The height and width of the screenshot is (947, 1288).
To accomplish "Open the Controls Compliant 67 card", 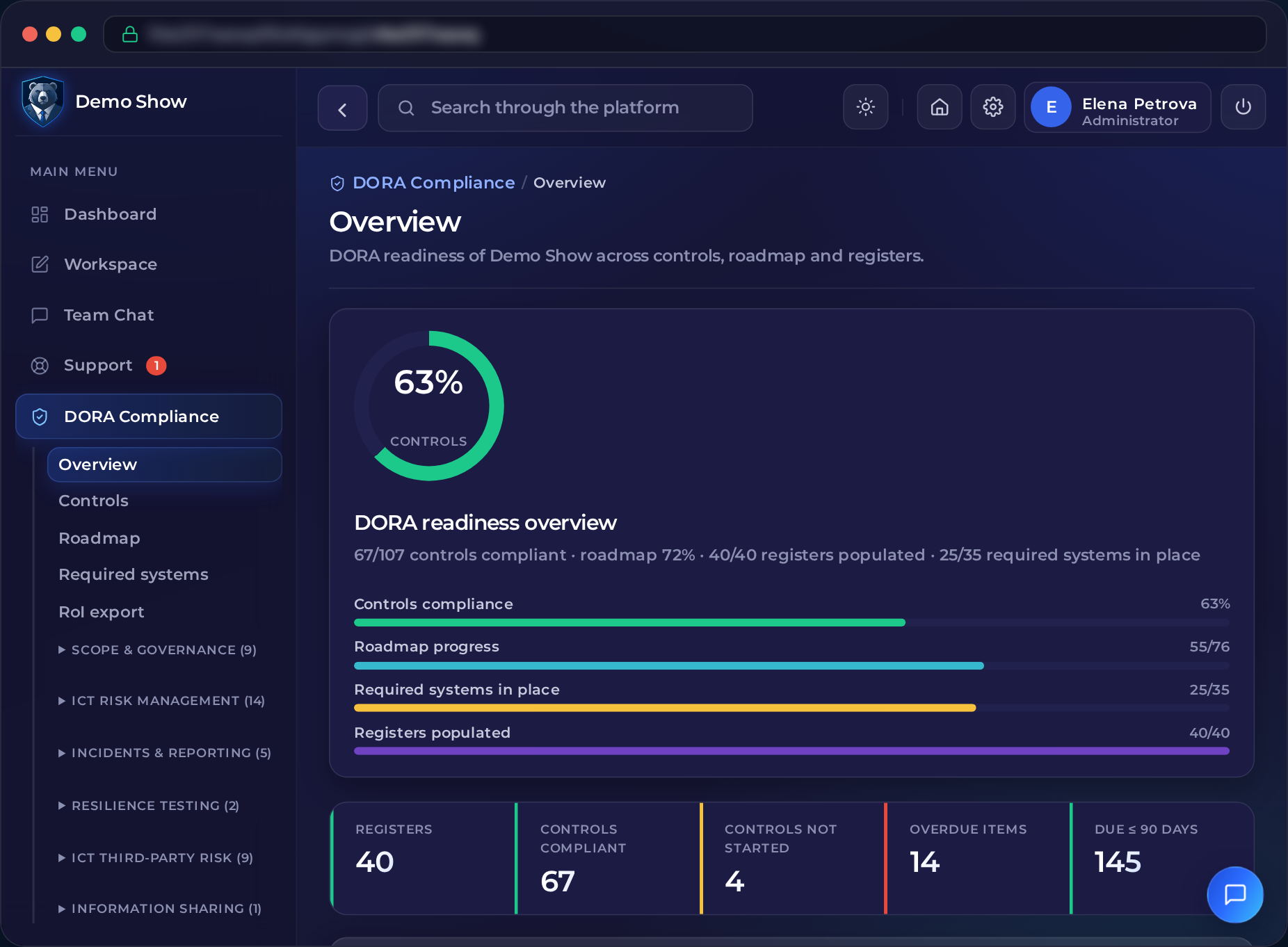I will [608, 858].
